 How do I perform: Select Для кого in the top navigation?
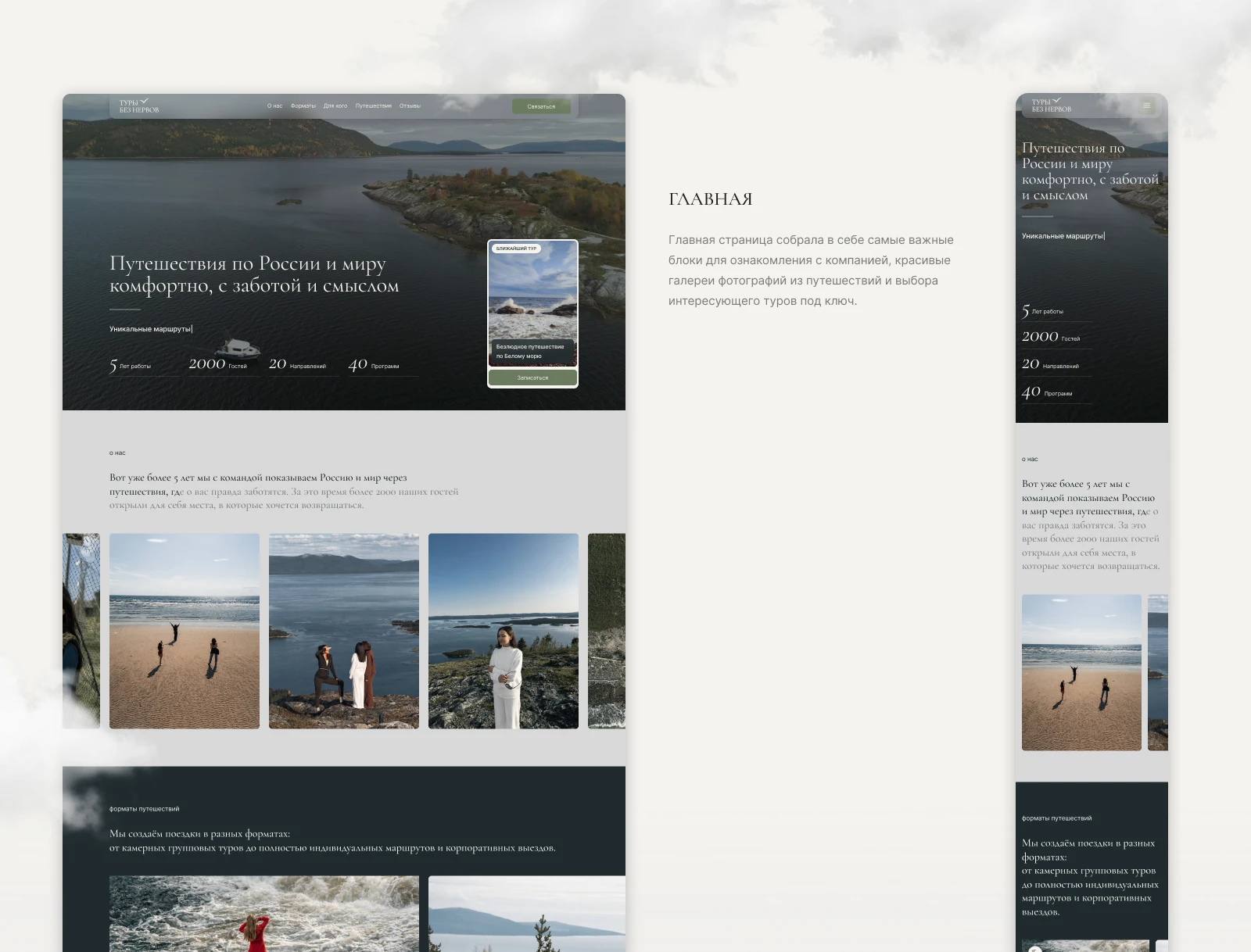pyautogui.click(x=335, y=106)
